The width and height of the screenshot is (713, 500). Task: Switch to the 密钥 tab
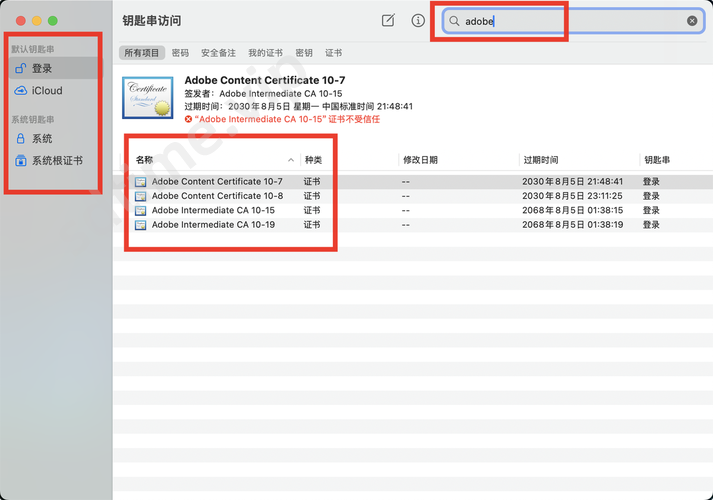pos(304,53)
